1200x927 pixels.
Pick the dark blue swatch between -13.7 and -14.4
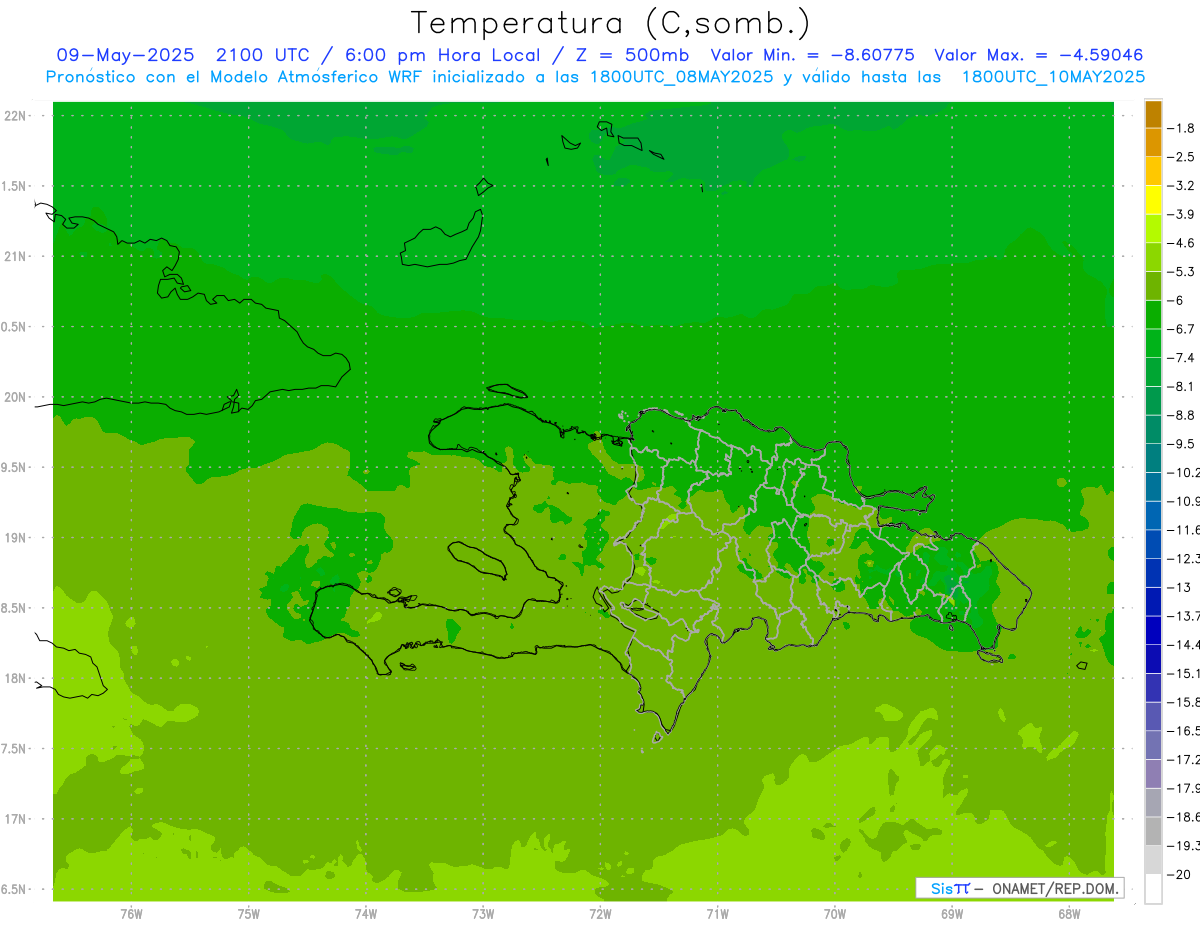pyautogui.click(x=1153, y=630)
